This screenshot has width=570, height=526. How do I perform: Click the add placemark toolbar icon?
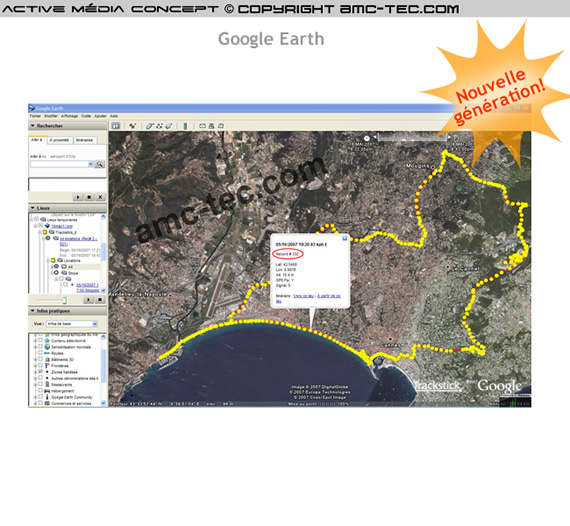[132, 126]
